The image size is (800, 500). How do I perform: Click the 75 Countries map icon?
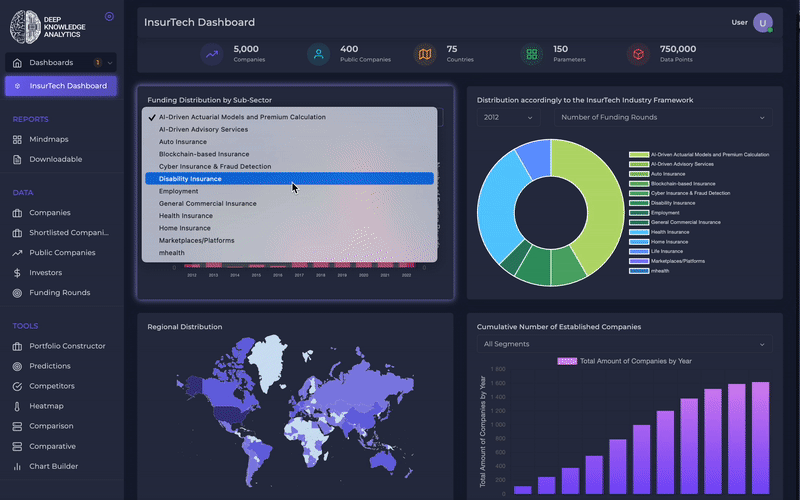pos(425,54)
